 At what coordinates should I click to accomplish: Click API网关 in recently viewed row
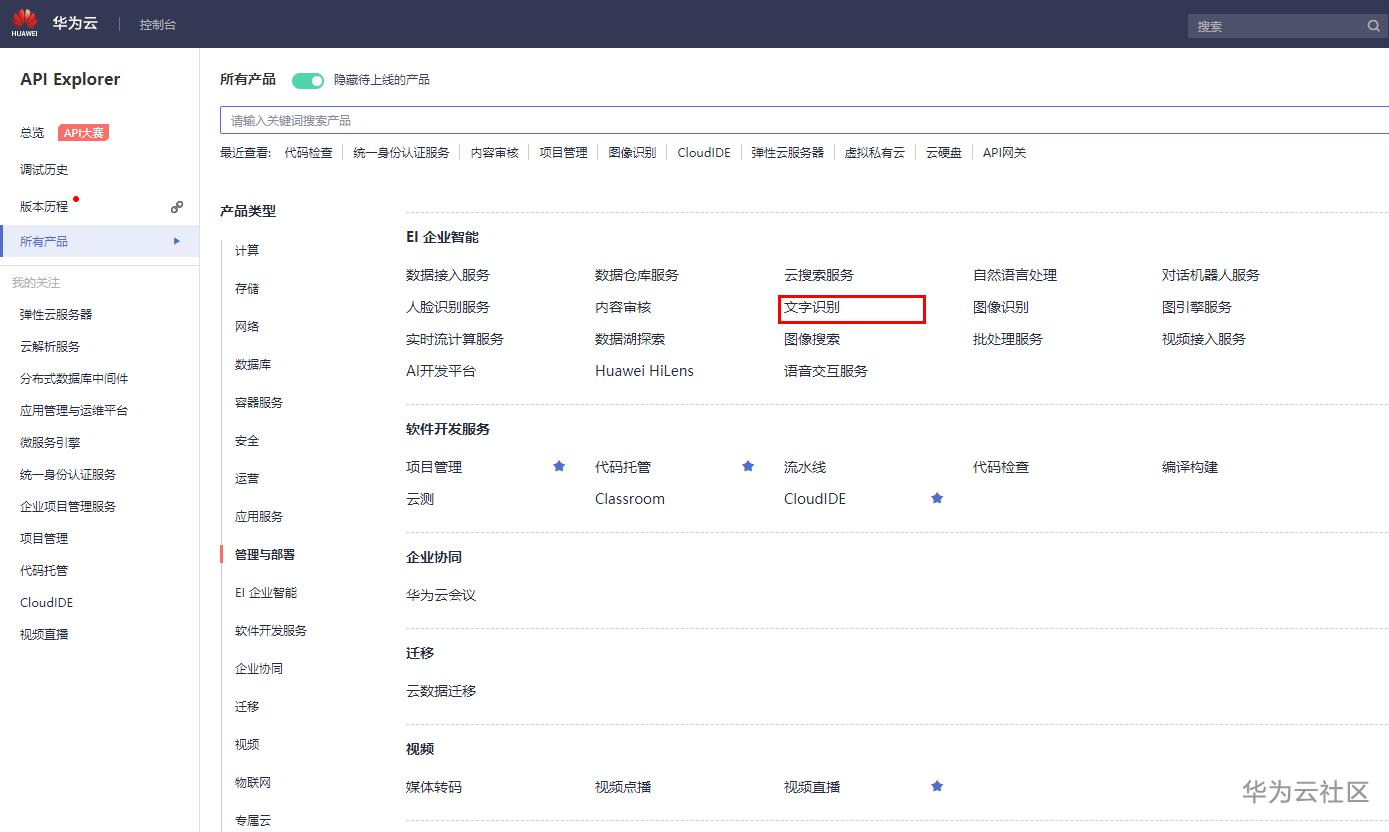pyautogui.click(x=1005, y=153)
